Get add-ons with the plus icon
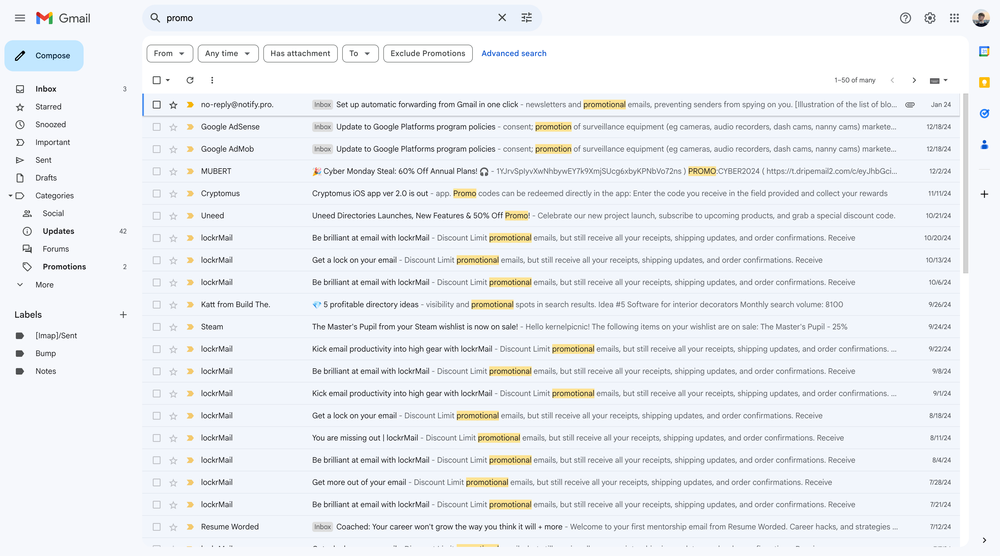Image resolution: width=1000 pixels, height=556 pixels. pos(984,194)
